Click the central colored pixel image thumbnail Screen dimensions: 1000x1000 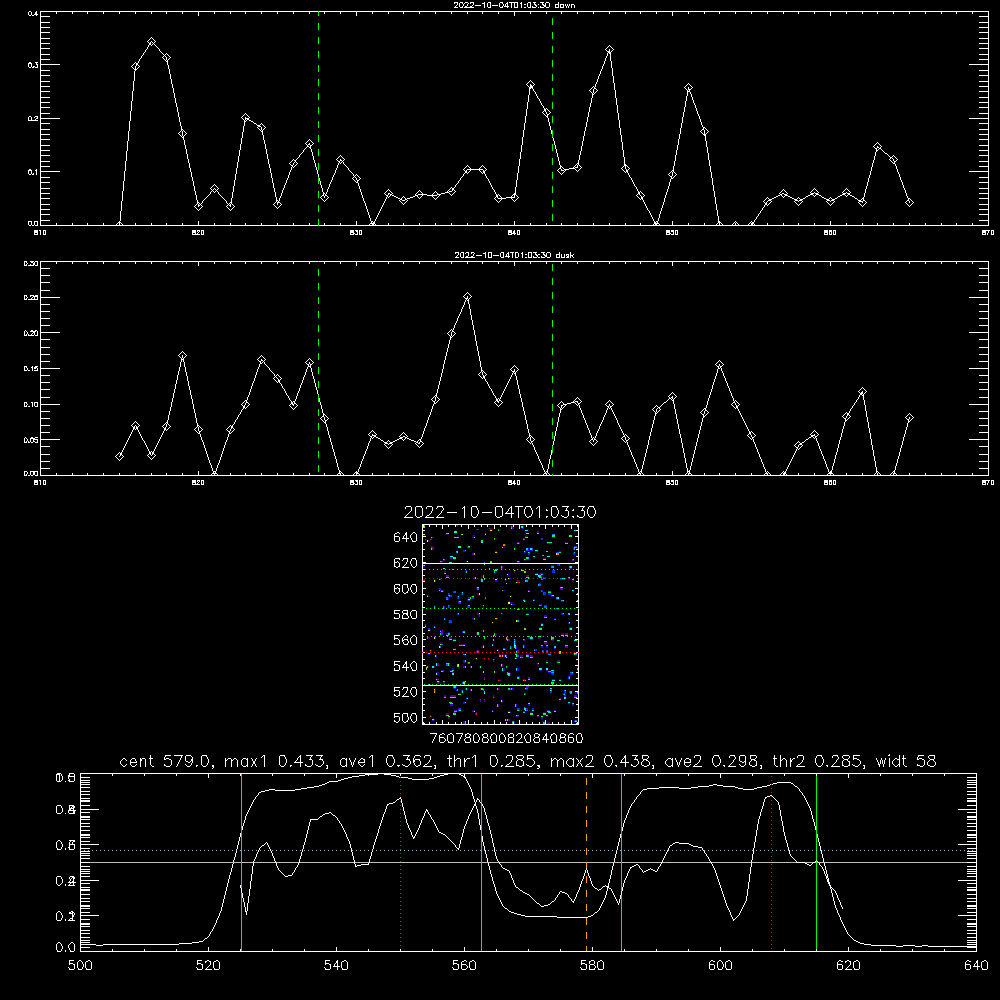click(x=500, y=624)
